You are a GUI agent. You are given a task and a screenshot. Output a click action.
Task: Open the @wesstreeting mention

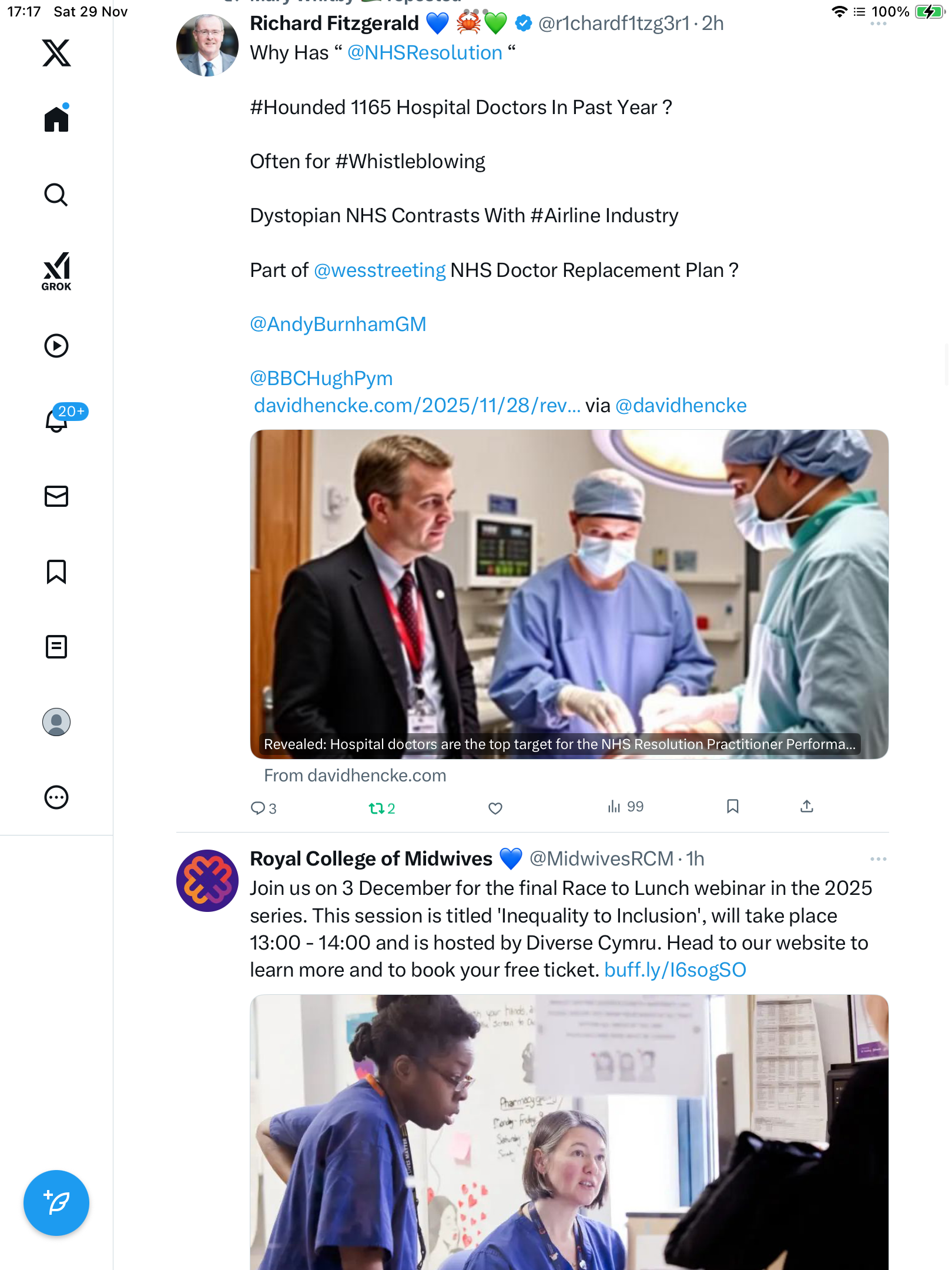pos(380,270)
